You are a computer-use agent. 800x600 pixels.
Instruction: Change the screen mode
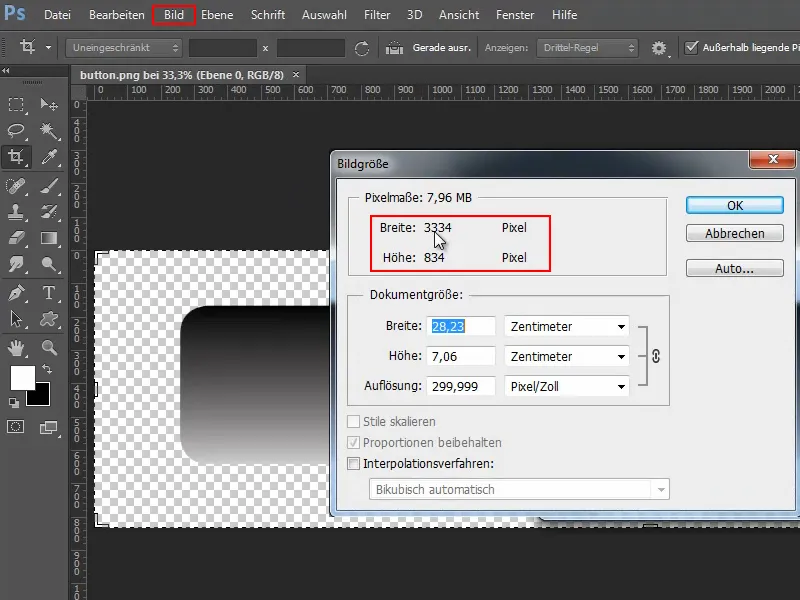[x=49, y=427]
